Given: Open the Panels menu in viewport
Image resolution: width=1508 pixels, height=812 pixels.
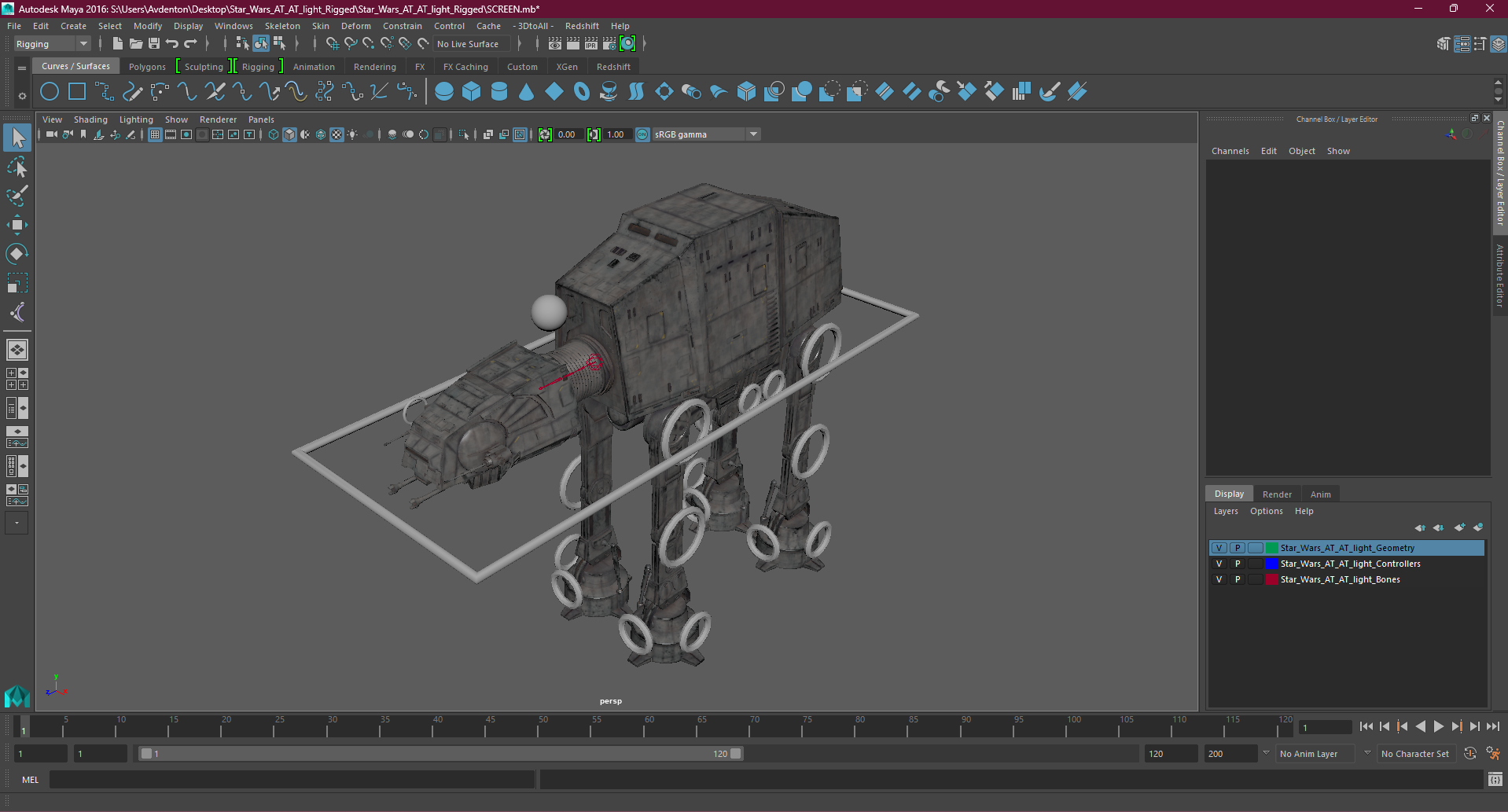Looking at the screenshot, I should click(x=261, y=119).
